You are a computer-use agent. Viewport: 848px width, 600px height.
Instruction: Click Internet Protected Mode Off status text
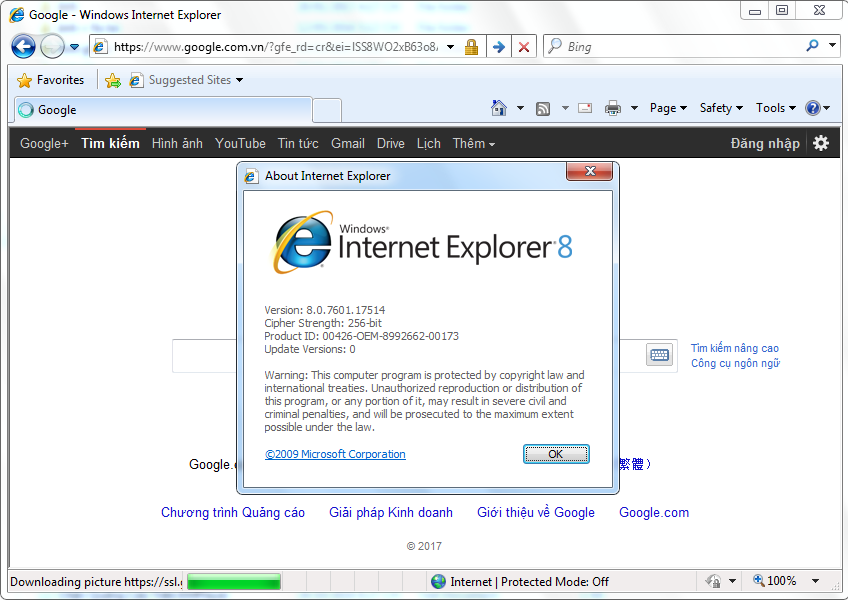pyautogui.click(x=529, y=582)
